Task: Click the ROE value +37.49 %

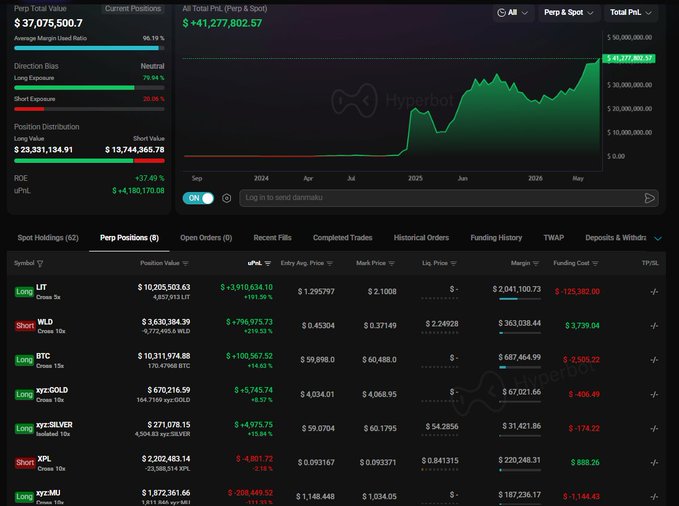Action: [x=150, y=178]
